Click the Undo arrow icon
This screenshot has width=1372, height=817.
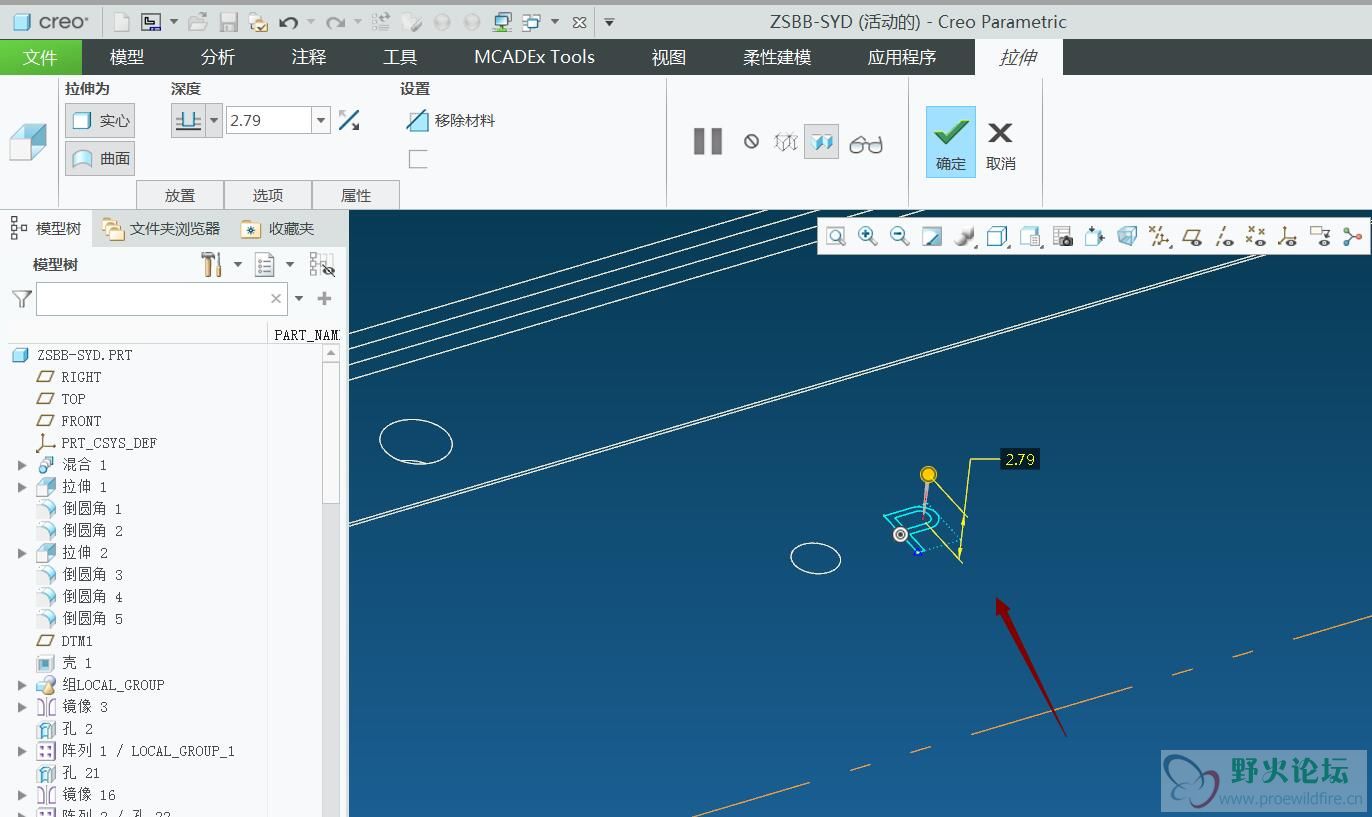pyautogui.click(x=289, y=21)
